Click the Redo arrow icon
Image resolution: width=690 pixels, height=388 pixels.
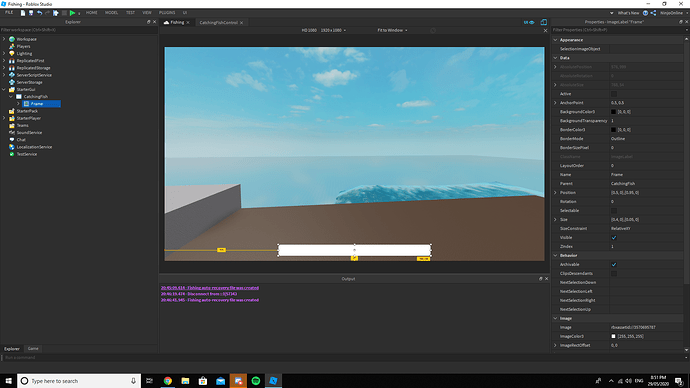click(x=48, y=13)
